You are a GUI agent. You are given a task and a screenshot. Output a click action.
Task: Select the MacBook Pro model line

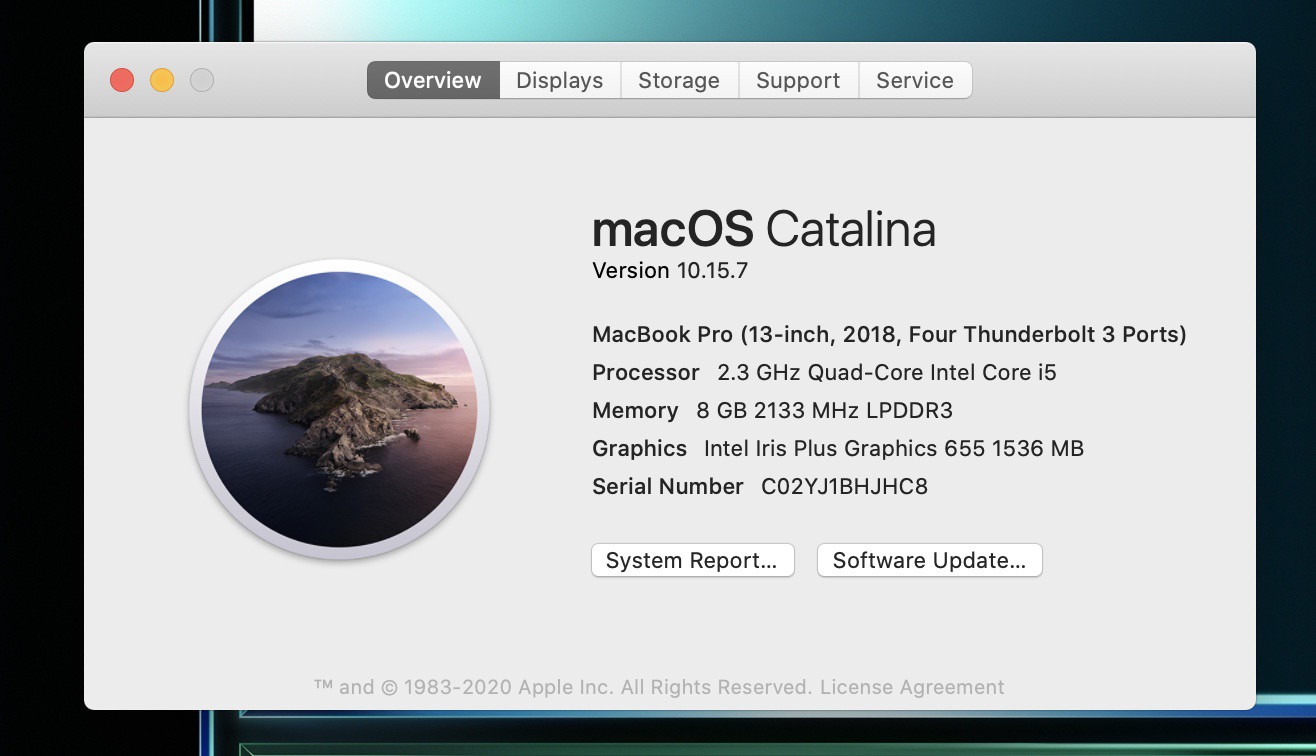pos(889,334)
